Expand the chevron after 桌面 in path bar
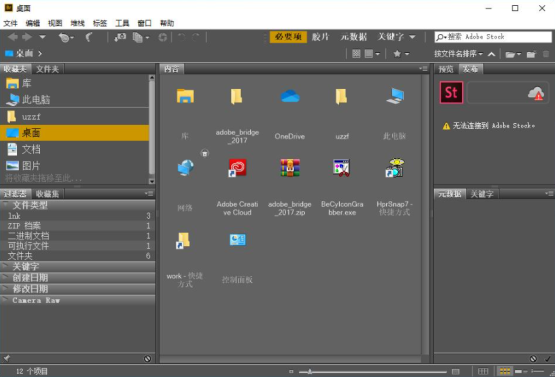Image resolution: width=555 pixels, height=377 pixels. click(x=40, y=54)
